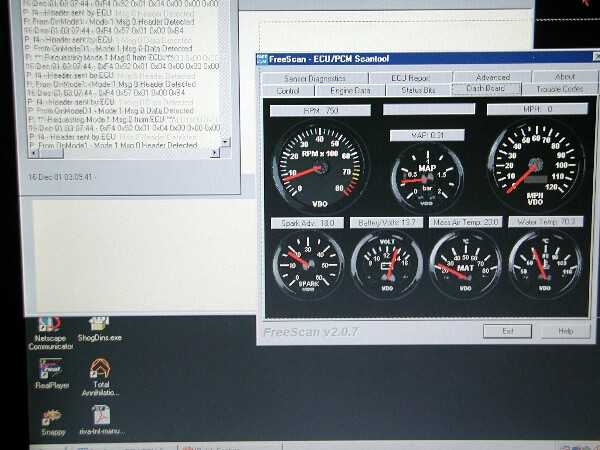
Task: Click the Exit button in FreeScan
Action: pos(507,331)
